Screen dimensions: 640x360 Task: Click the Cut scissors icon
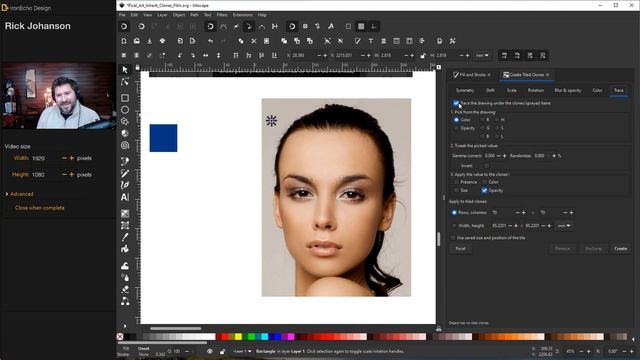(x=253, y=41)
